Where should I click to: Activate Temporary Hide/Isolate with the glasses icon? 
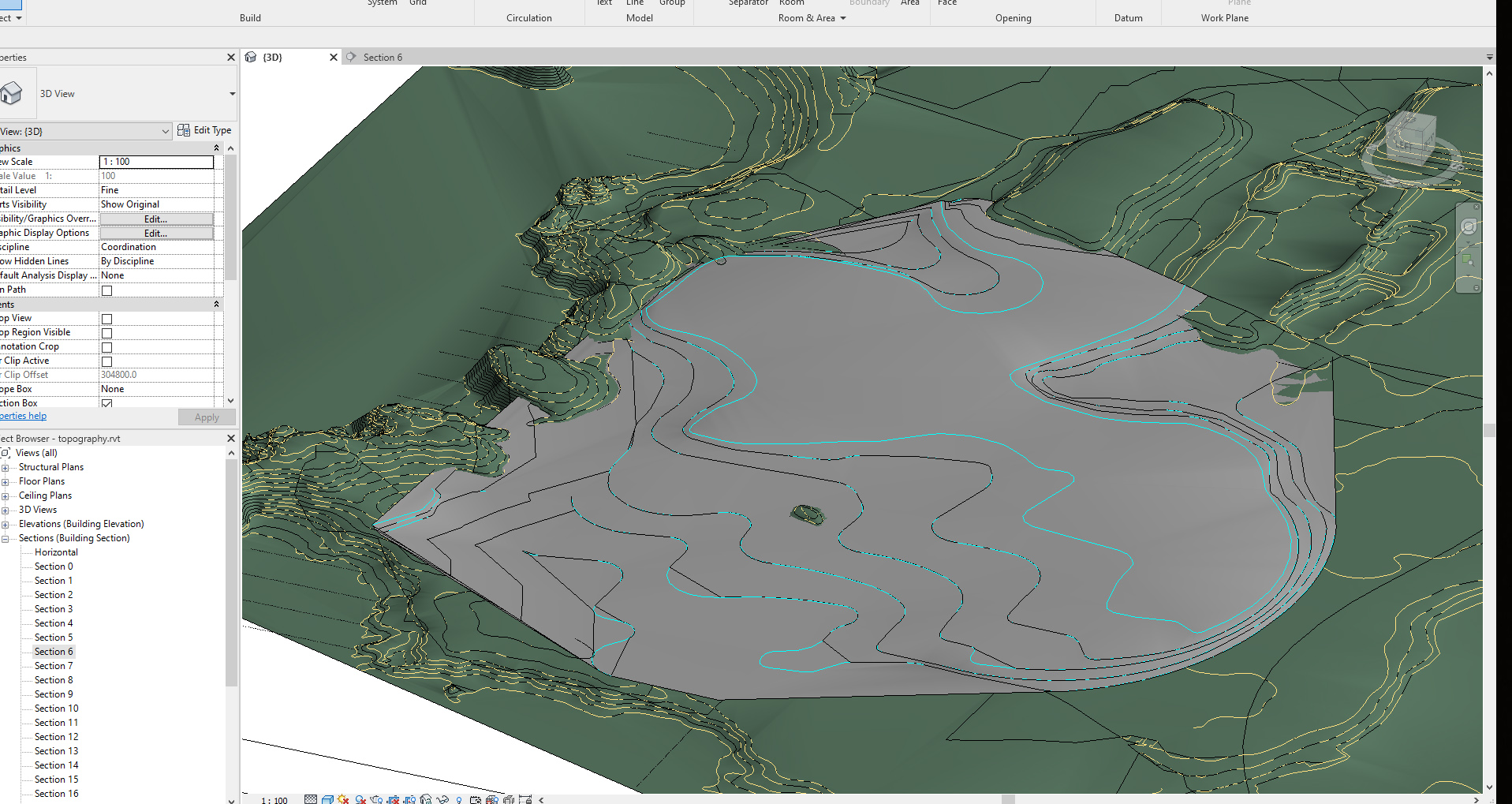(443, 799)
